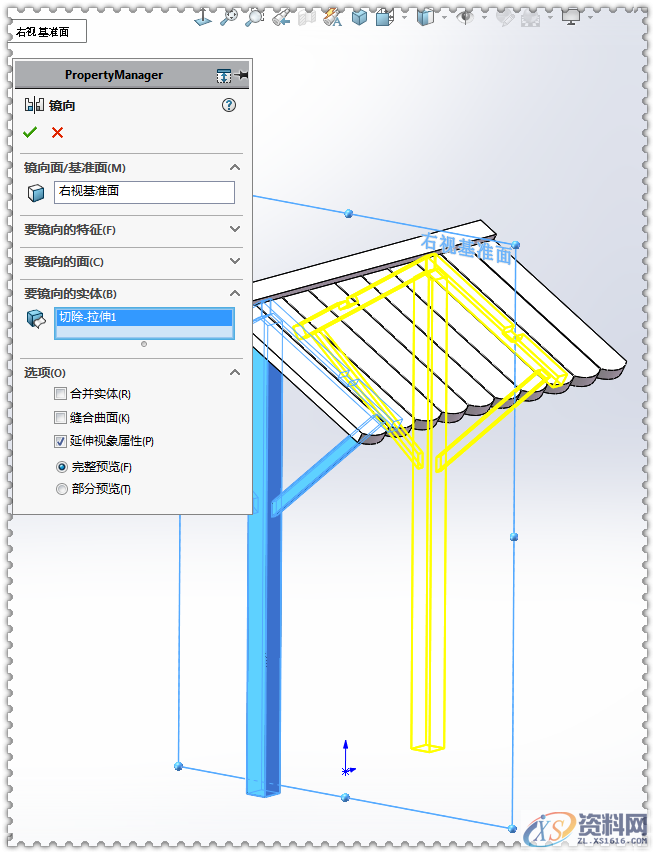
Task: Select 切除-拉伸1 in the bodies list
Action: coord(144,317)
